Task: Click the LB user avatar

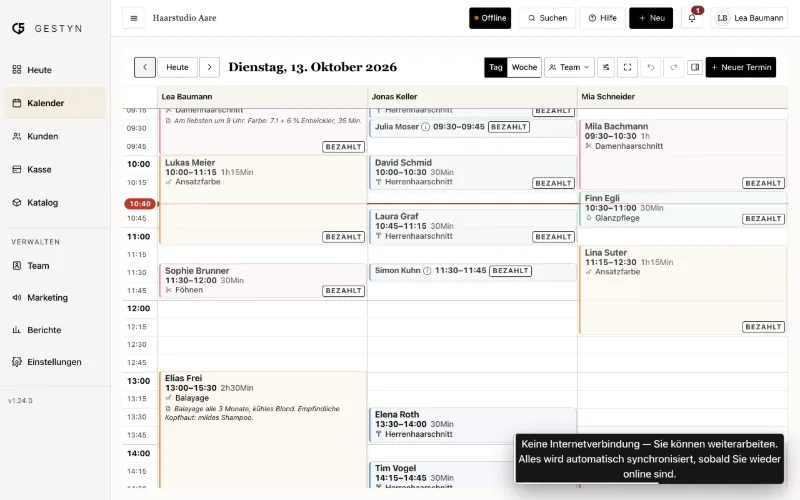Action: click(722, 18)
